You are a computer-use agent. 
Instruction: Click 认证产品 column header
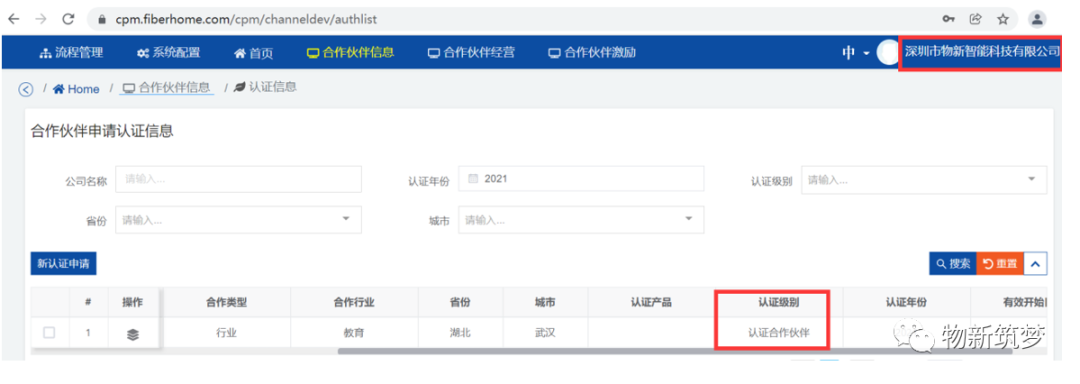[x=651, y=302]
